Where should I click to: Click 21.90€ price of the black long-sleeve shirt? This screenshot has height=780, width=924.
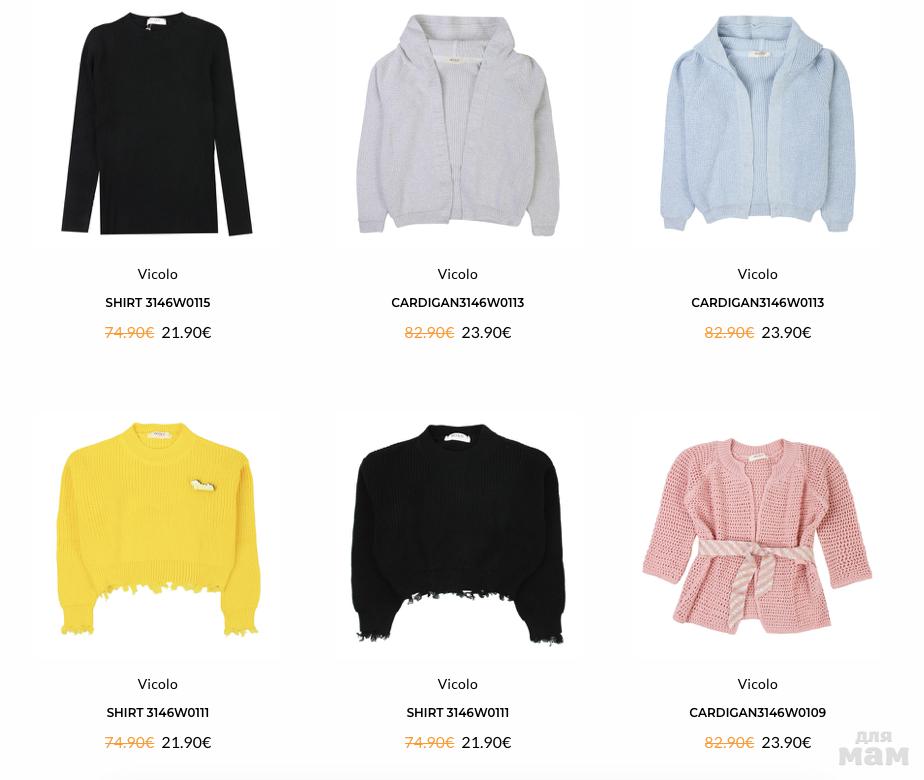pyautogui.click(x=186, y=333)
